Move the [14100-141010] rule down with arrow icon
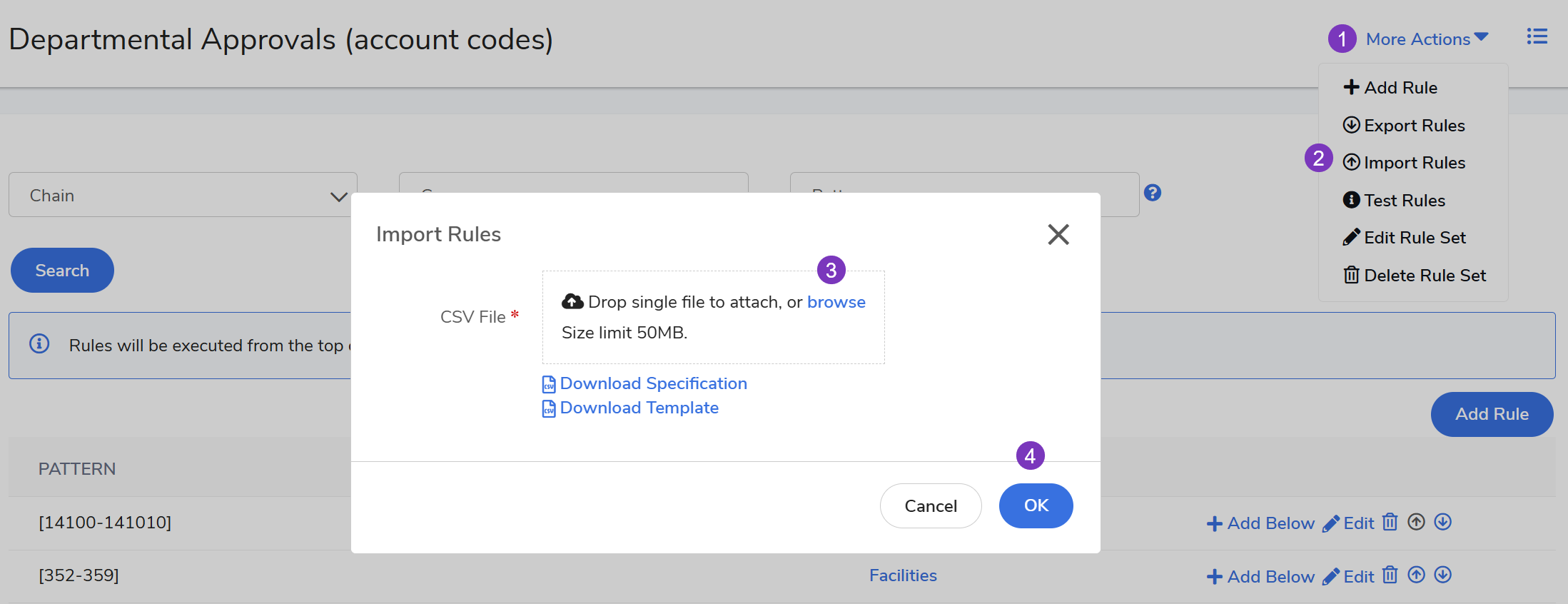Viewport: 1568px width, 604px height. pyautogui.click(x=1442, y=522)
